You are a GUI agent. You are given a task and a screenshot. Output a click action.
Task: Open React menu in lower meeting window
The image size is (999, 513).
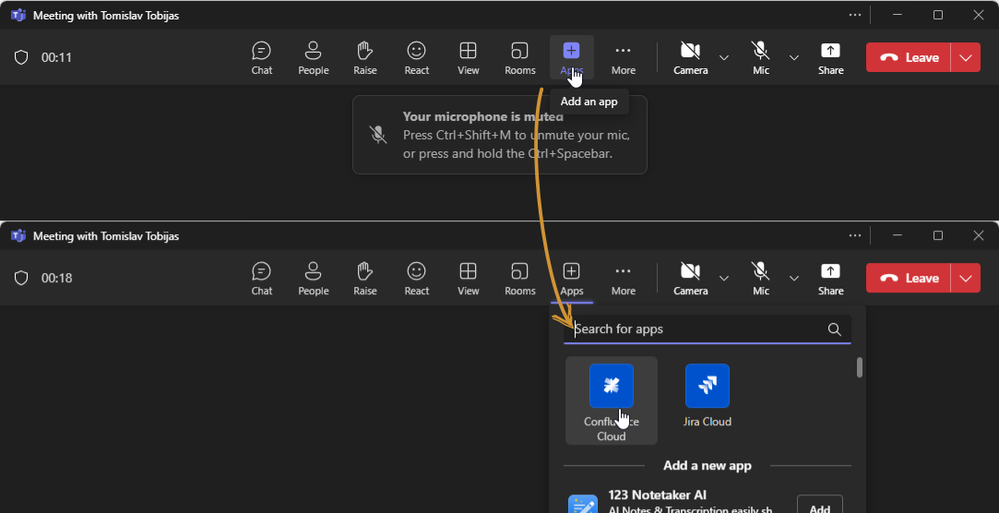tap(417, 278)
